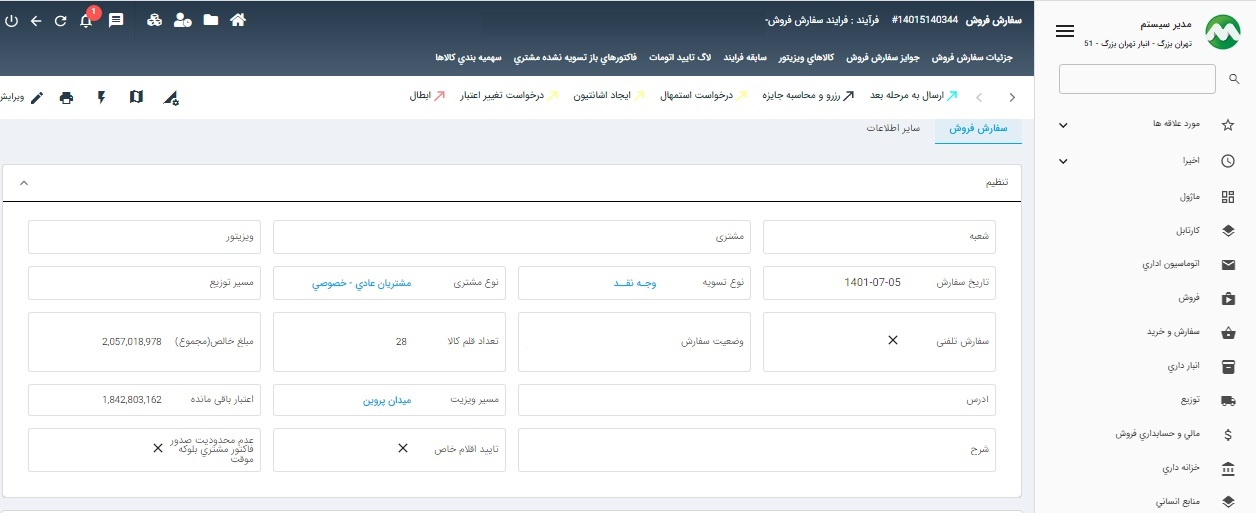1256x513 pixels.
Task: Open the messages chat icon
Action: pos(116,20)
